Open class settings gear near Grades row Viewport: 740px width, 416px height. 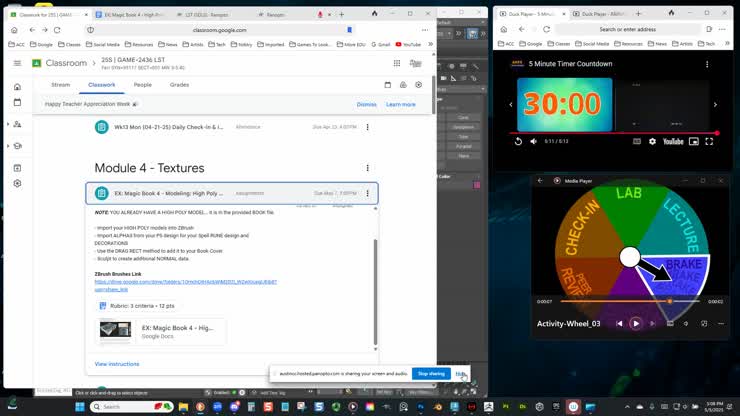click(x=418, y=85)
